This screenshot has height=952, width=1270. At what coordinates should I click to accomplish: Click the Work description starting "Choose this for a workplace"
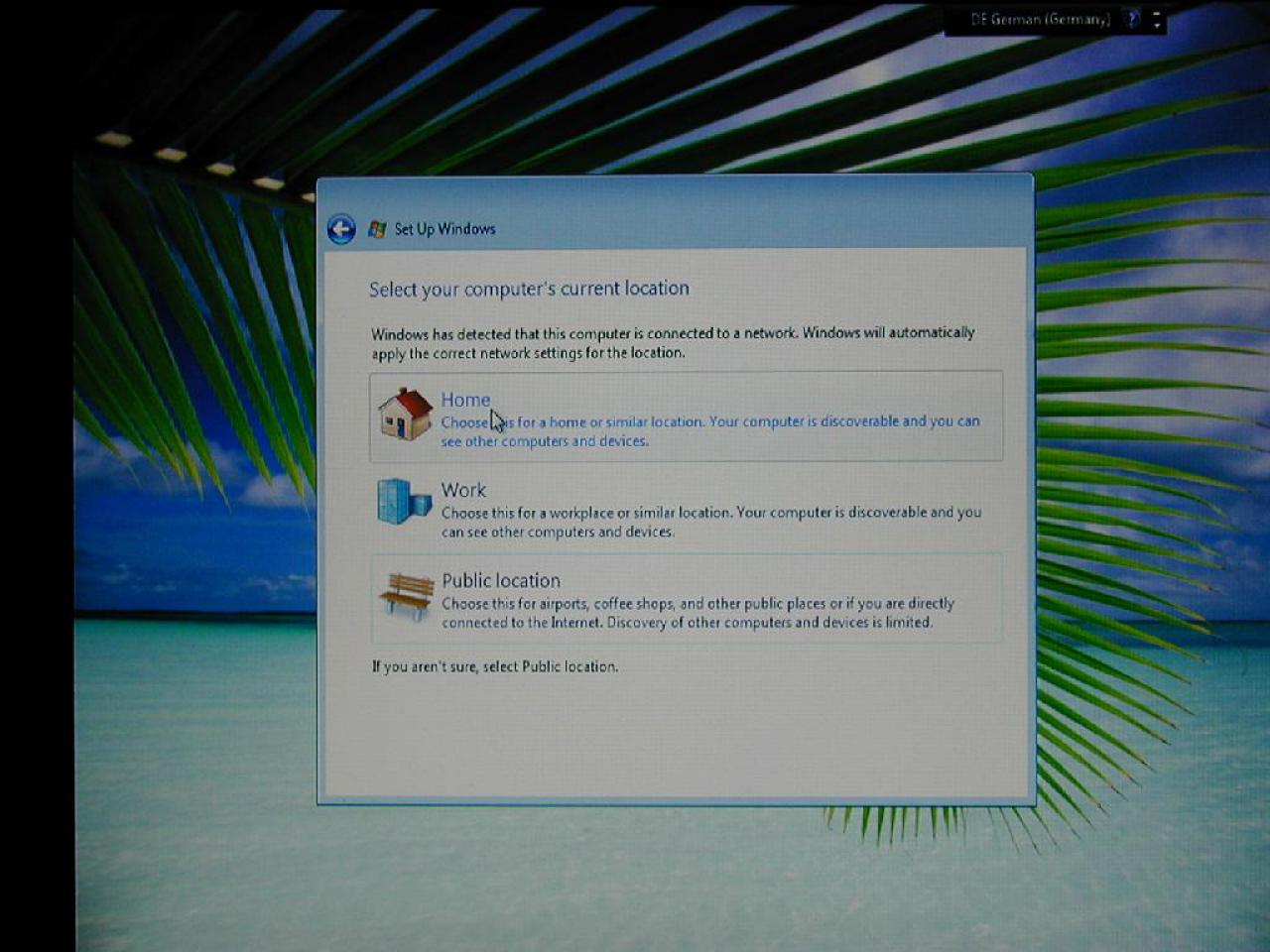(711, 523)
